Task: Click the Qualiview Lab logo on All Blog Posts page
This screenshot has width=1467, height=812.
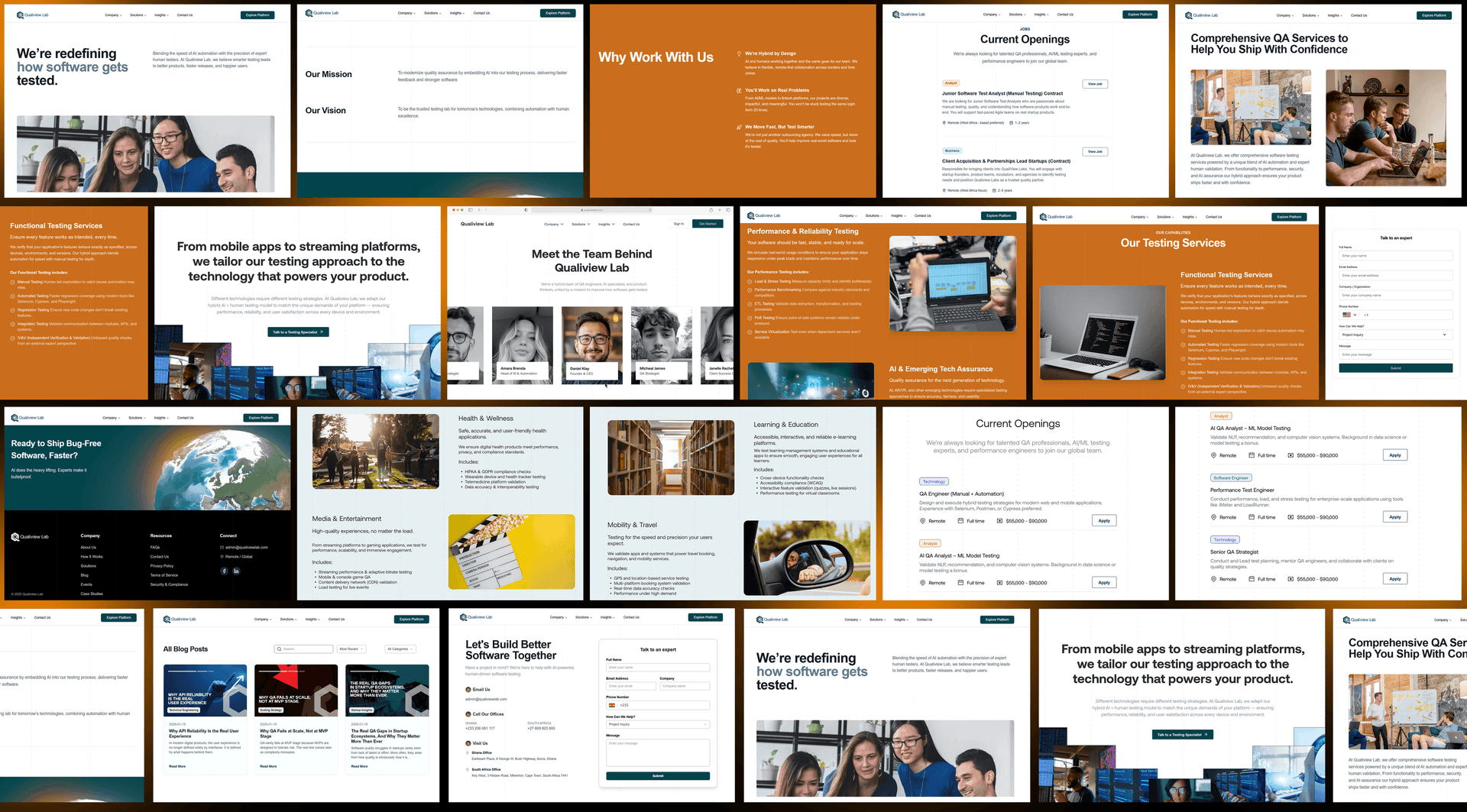Action: pos(180,619)
